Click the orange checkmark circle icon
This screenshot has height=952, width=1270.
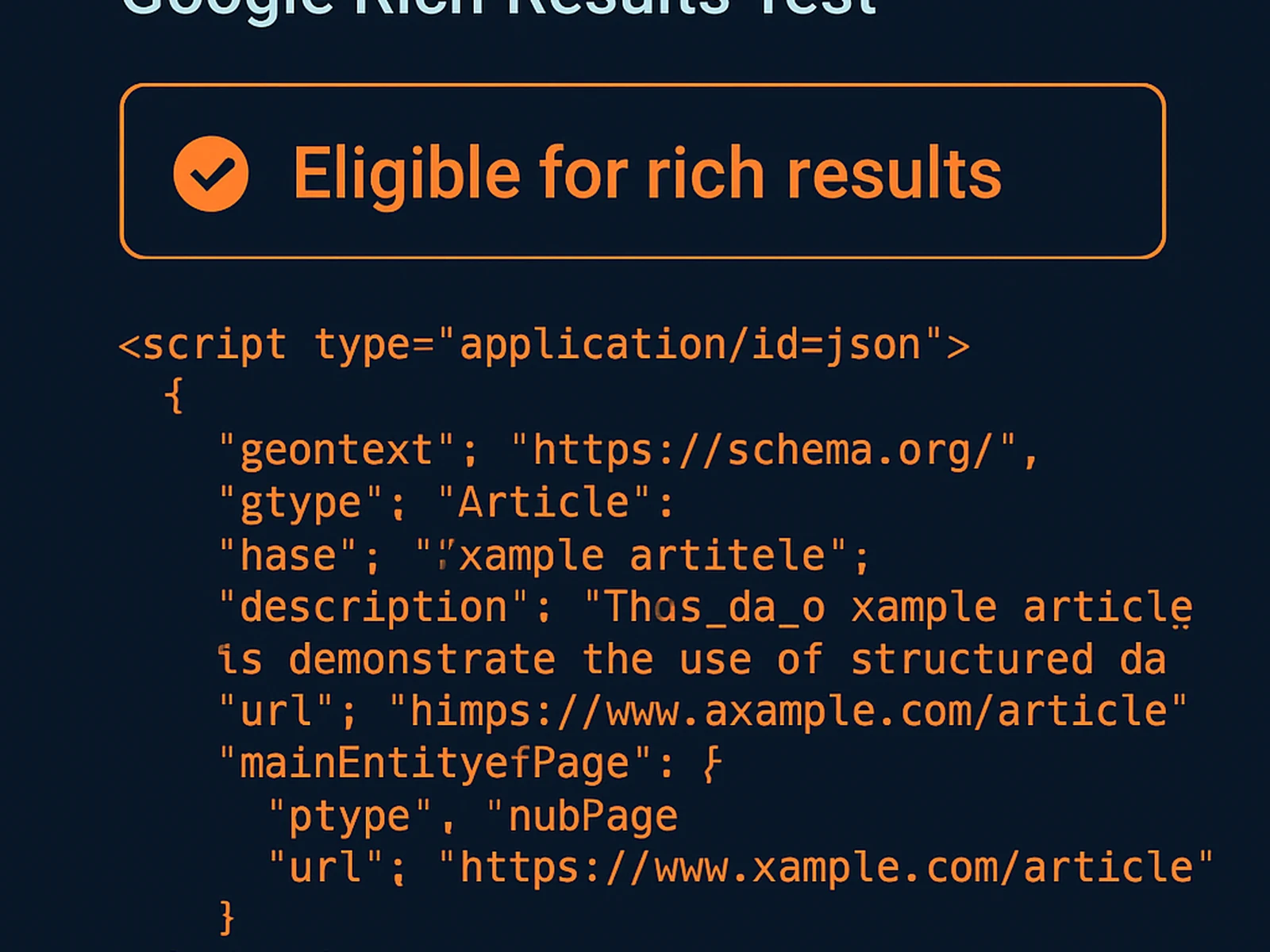coord(210,174)
